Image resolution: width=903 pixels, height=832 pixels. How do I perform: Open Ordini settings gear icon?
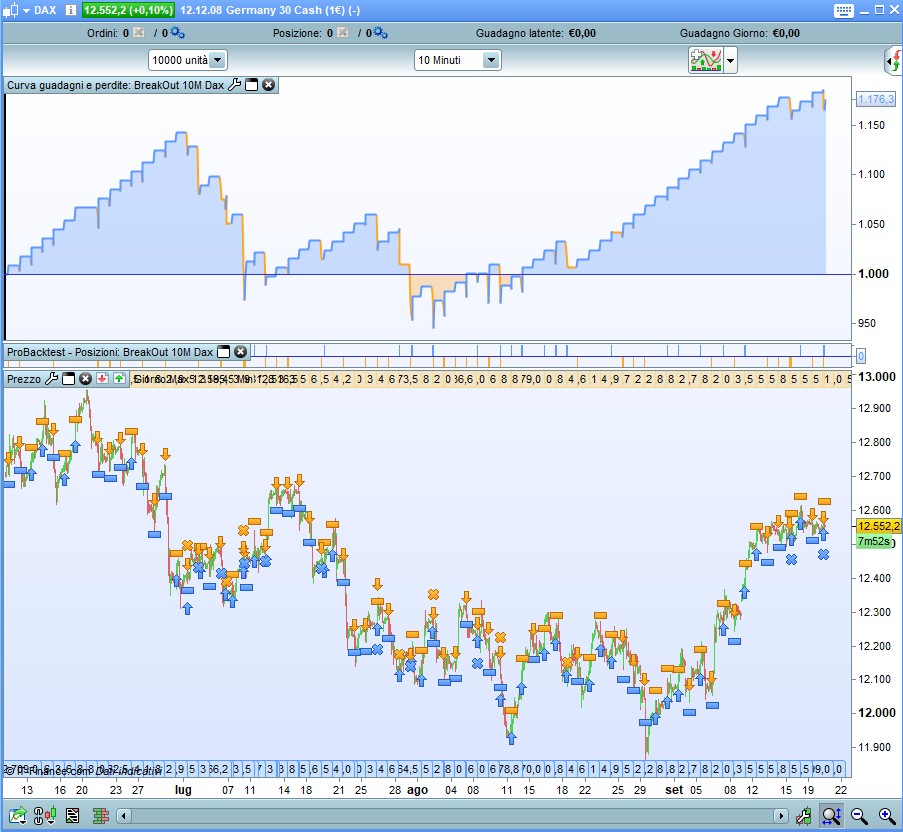177,33
